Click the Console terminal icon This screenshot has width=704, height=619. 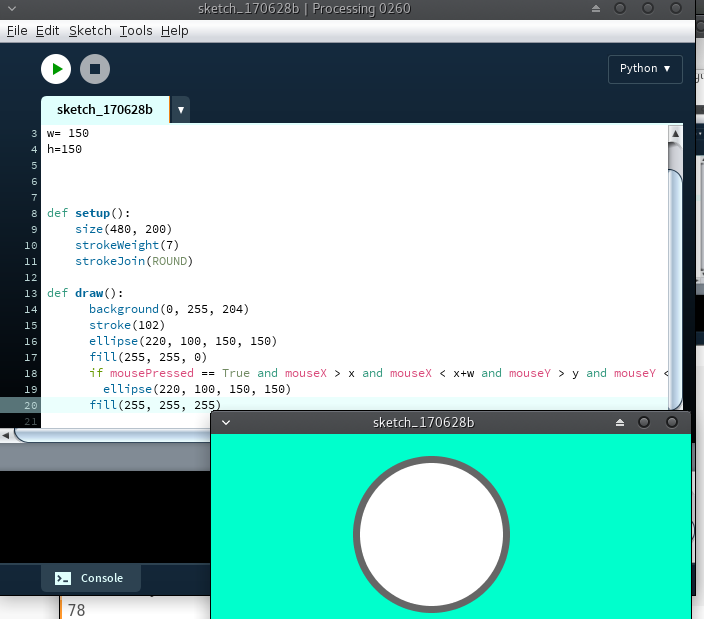click(x=62, y=578)
